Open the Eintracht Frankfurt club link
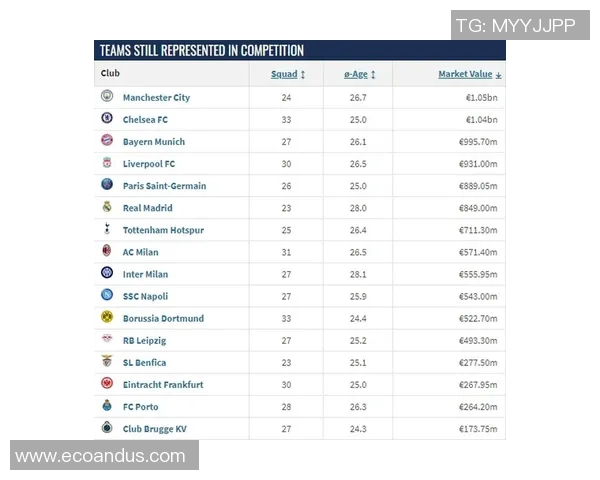 point(163,384)
